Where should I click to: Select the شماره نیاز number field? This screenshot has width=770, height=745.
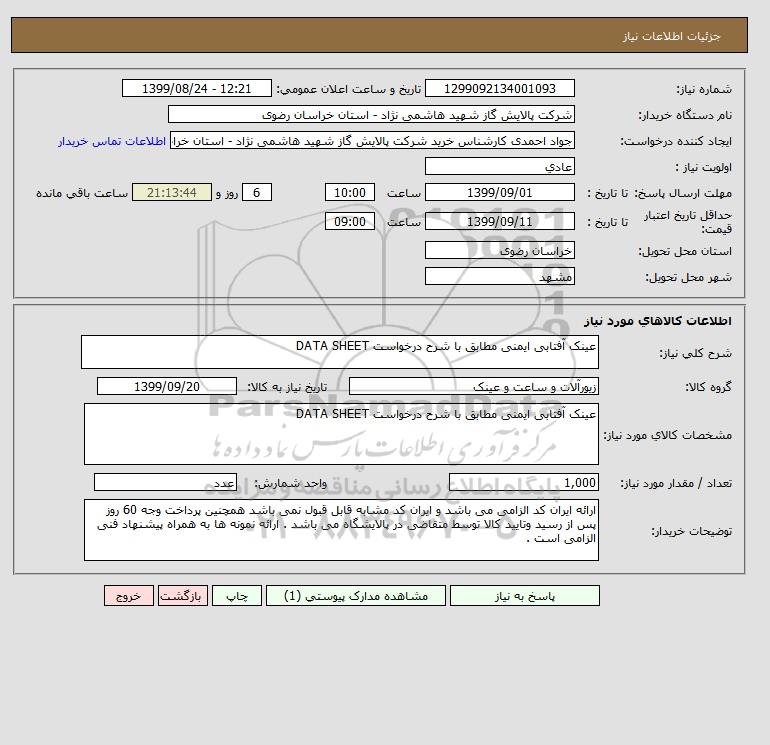pos(499,88)
